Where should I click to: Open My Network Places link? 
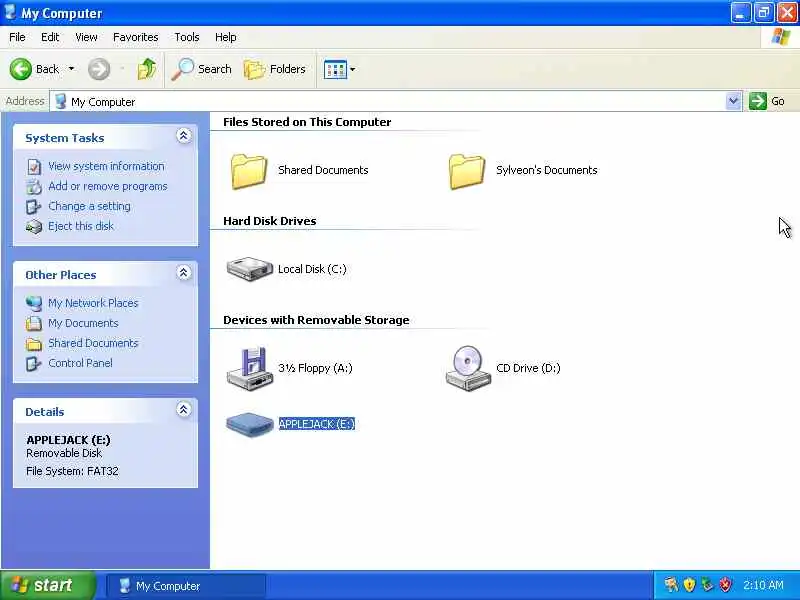(93, 303)
